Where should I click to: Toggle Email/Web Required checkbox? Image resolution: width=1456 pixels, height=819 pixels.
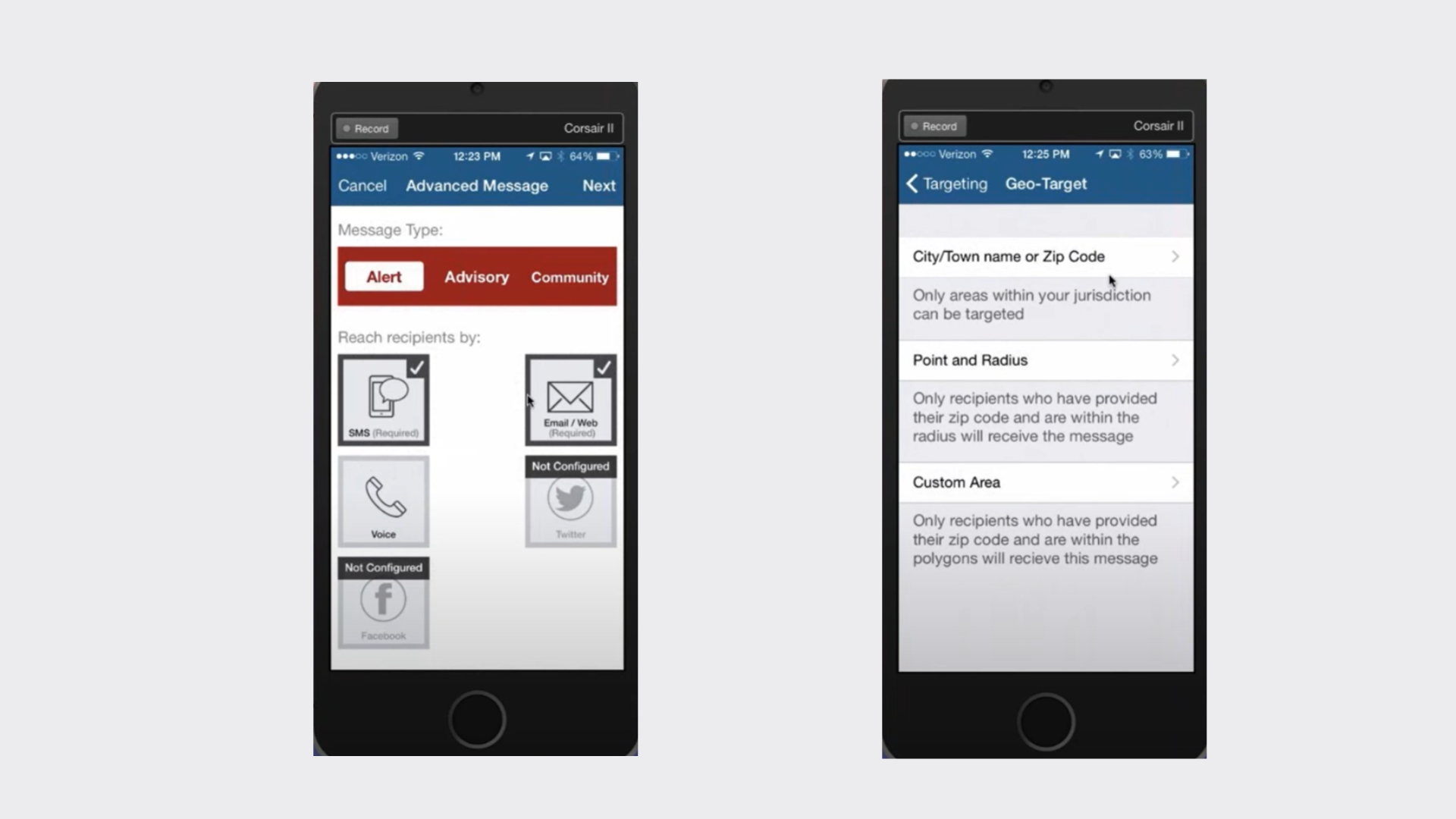pyautogui.click(x=570, y=398)
